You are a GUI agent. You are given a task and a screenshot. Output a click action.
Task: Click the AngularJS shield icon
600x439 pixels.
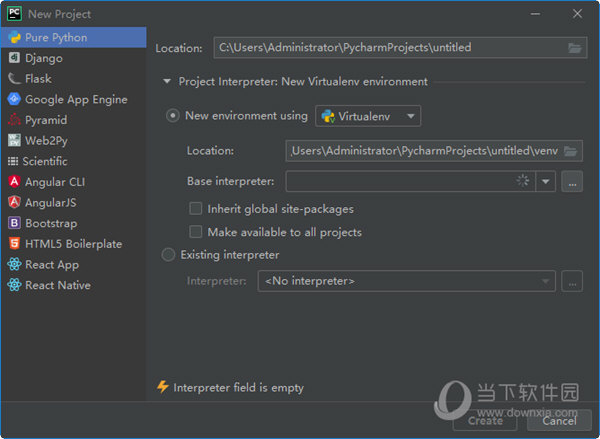[14, 202]
